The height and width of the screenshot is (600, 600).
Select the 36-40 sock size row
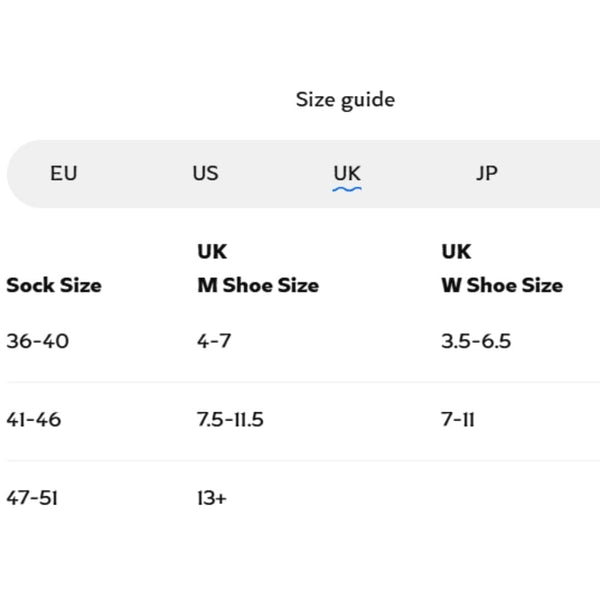pos(300,341)
